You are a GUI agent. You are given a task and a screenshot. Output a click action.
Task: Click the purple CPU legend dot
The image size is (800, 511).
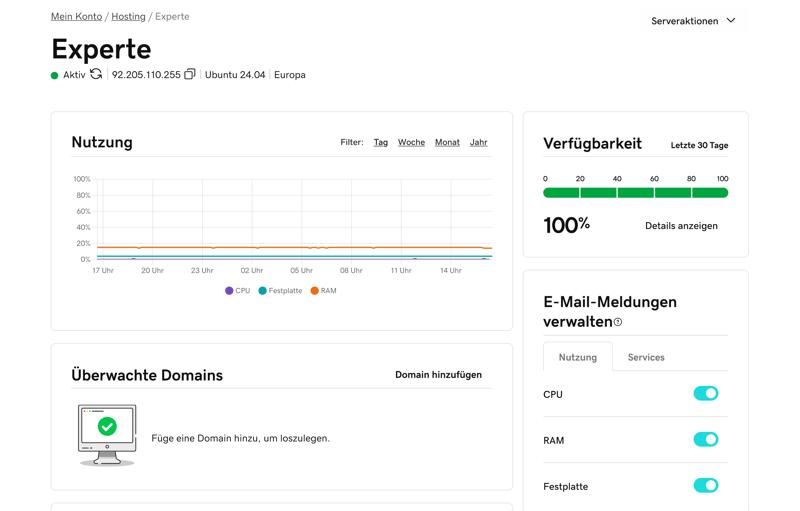click(x=229, y=291)
